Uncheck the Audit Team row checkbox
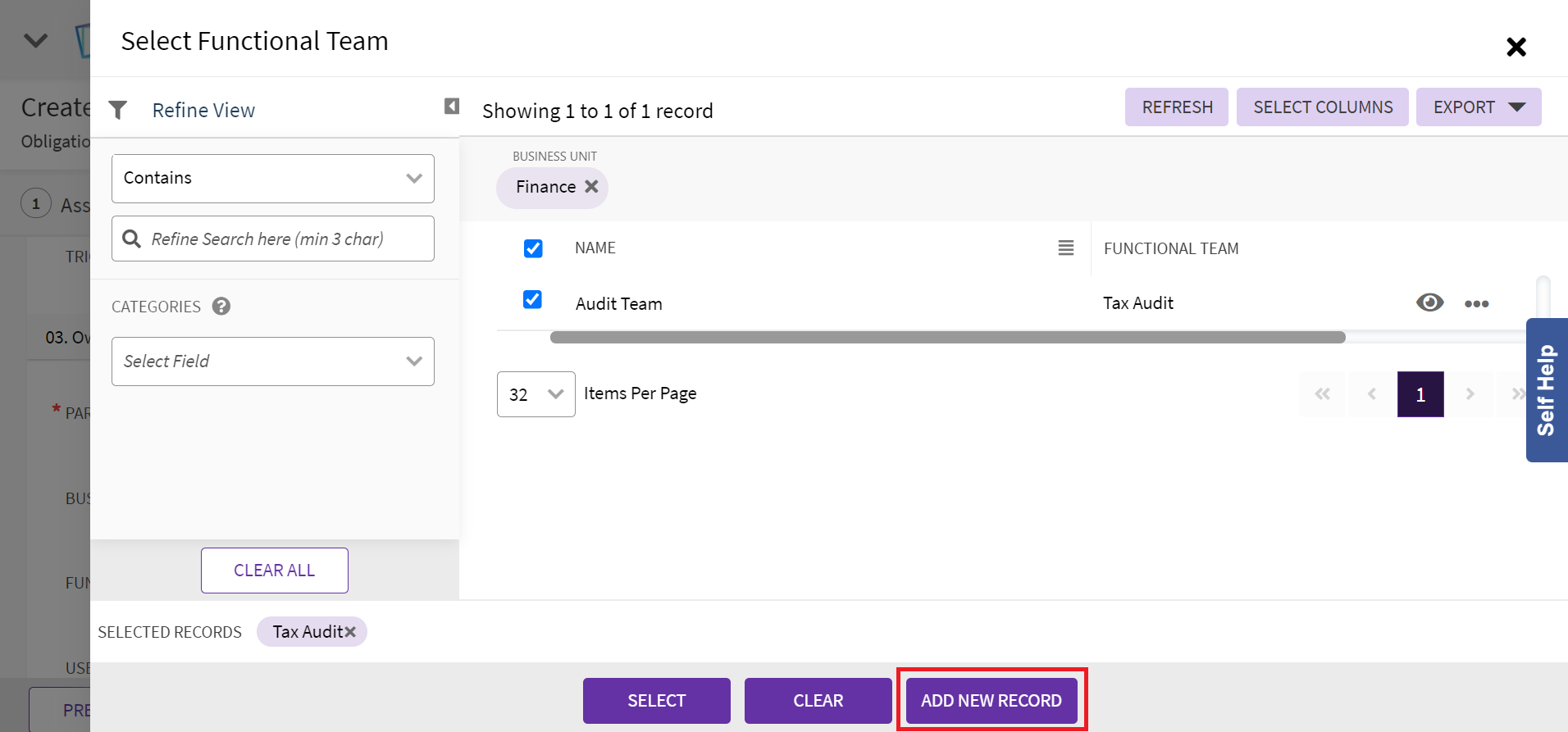Viewport: 1568px width, 732px height. [x=532, y=300]
